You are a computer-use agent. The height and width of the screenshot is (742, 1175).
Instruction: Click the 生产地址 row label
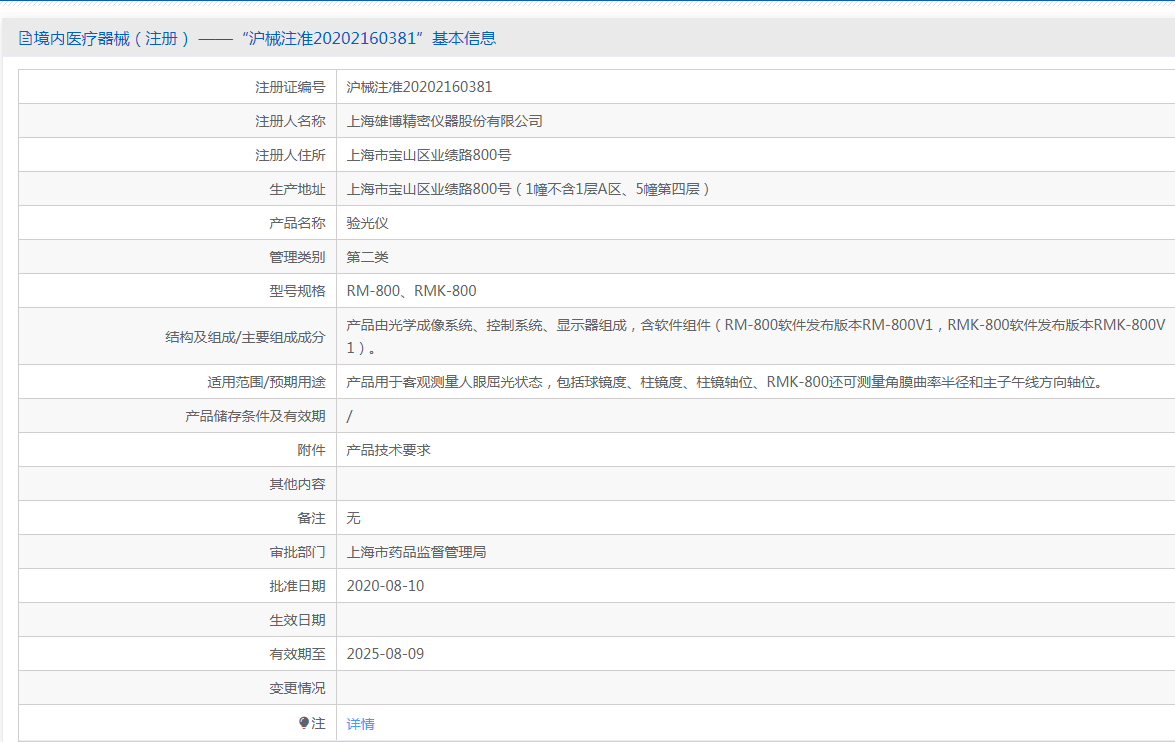tap(297, 190)
